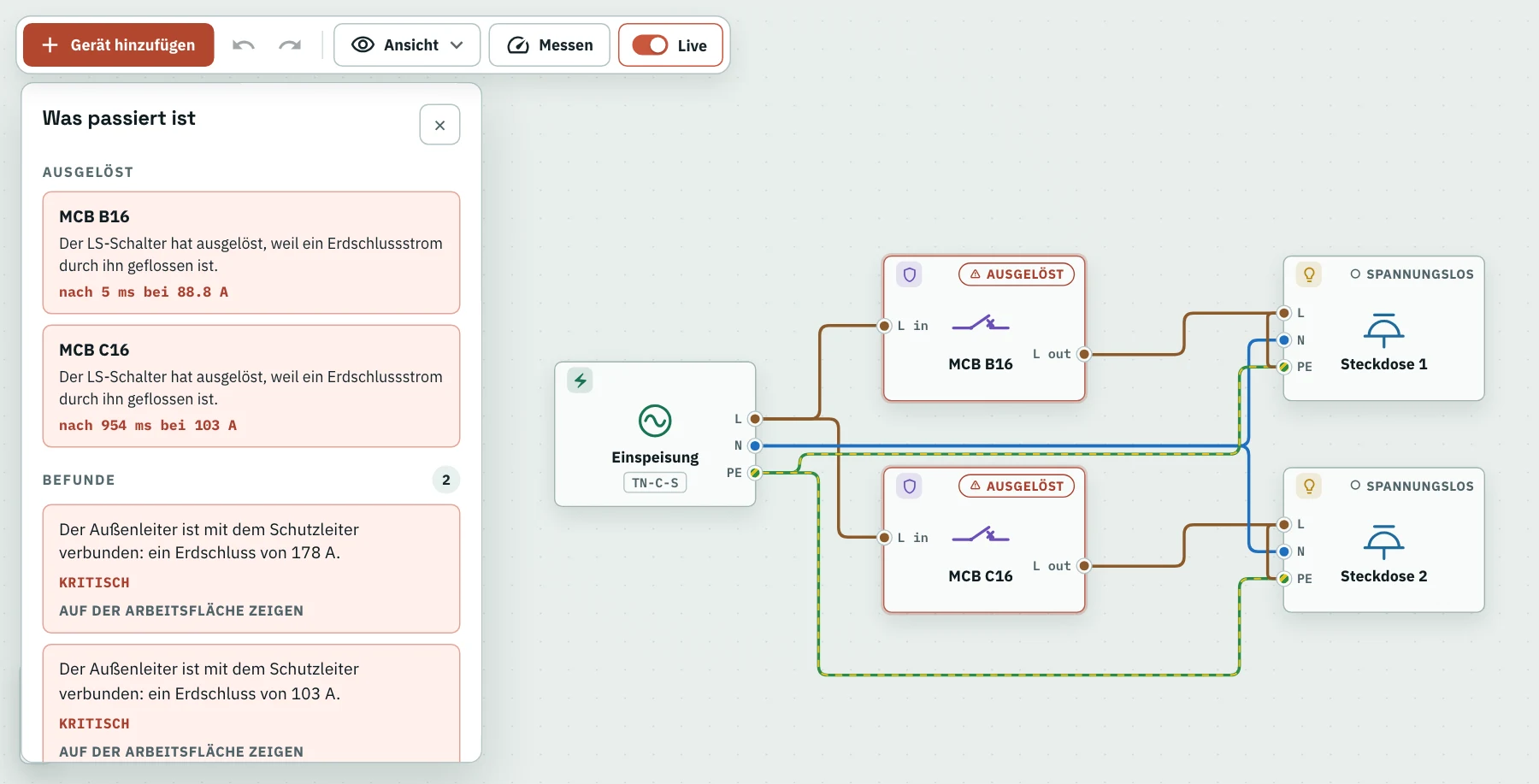Activate the Messen tool
Screen dimensions: 1539x784
click(x=550, y=44)
